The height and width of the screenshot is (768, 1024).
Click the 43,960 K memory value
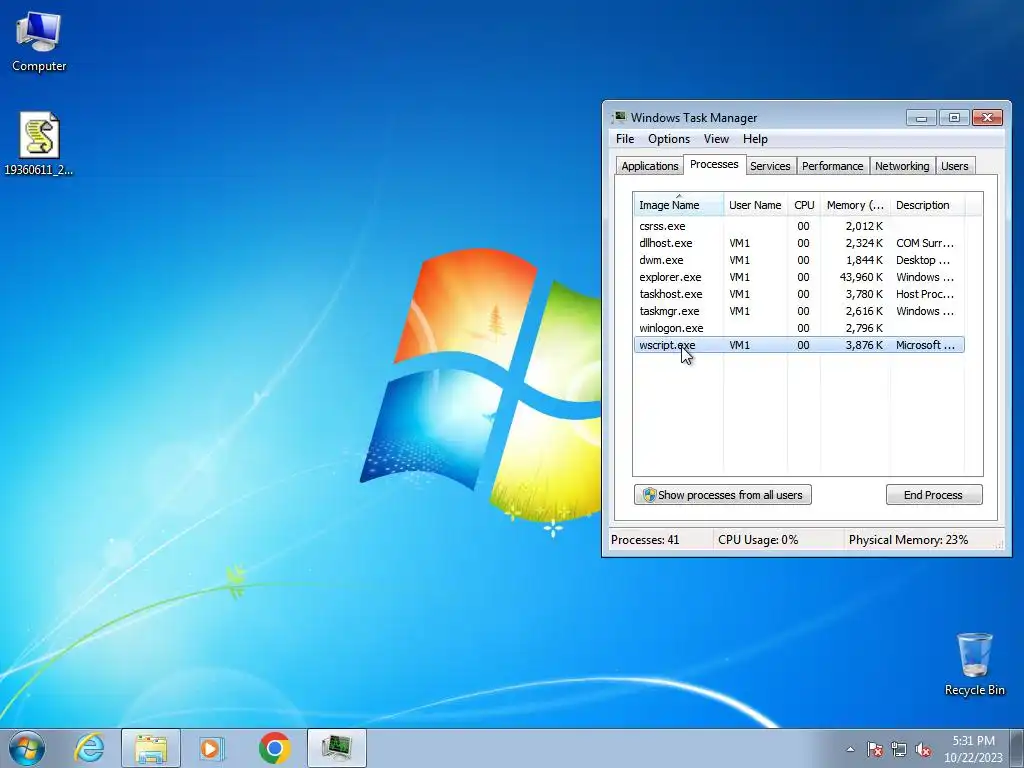coord(861,277)
